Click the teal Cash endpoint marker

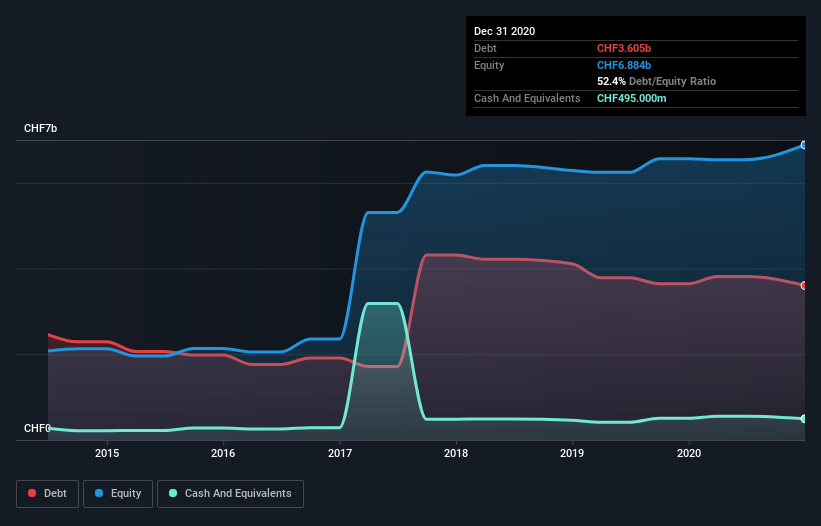pos(804,419)
